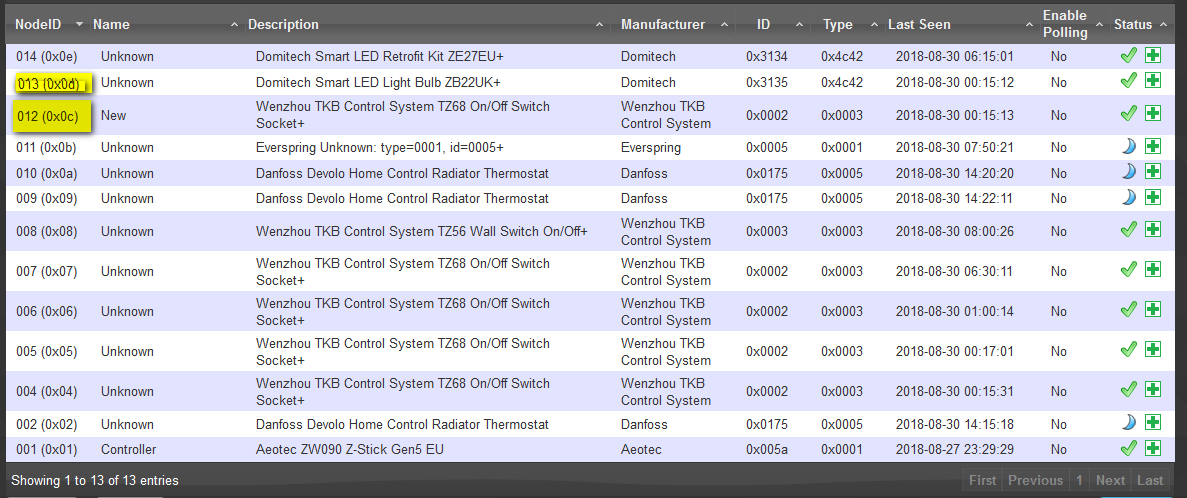Select highlighted node 012 (0x0c) cell
Screen dimensions: 1187x498
(x=52, y=116)
